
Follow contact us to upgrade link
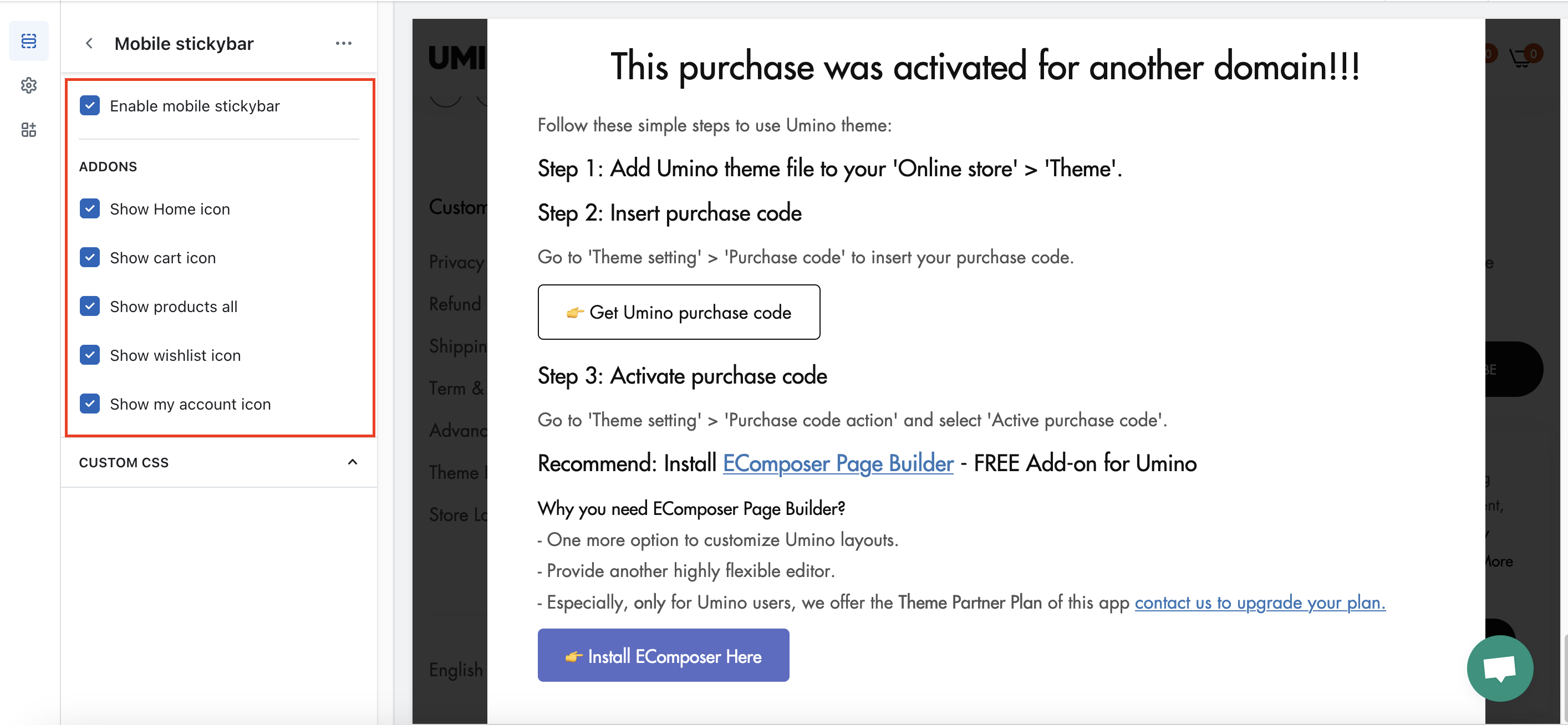coord(1259,602)
